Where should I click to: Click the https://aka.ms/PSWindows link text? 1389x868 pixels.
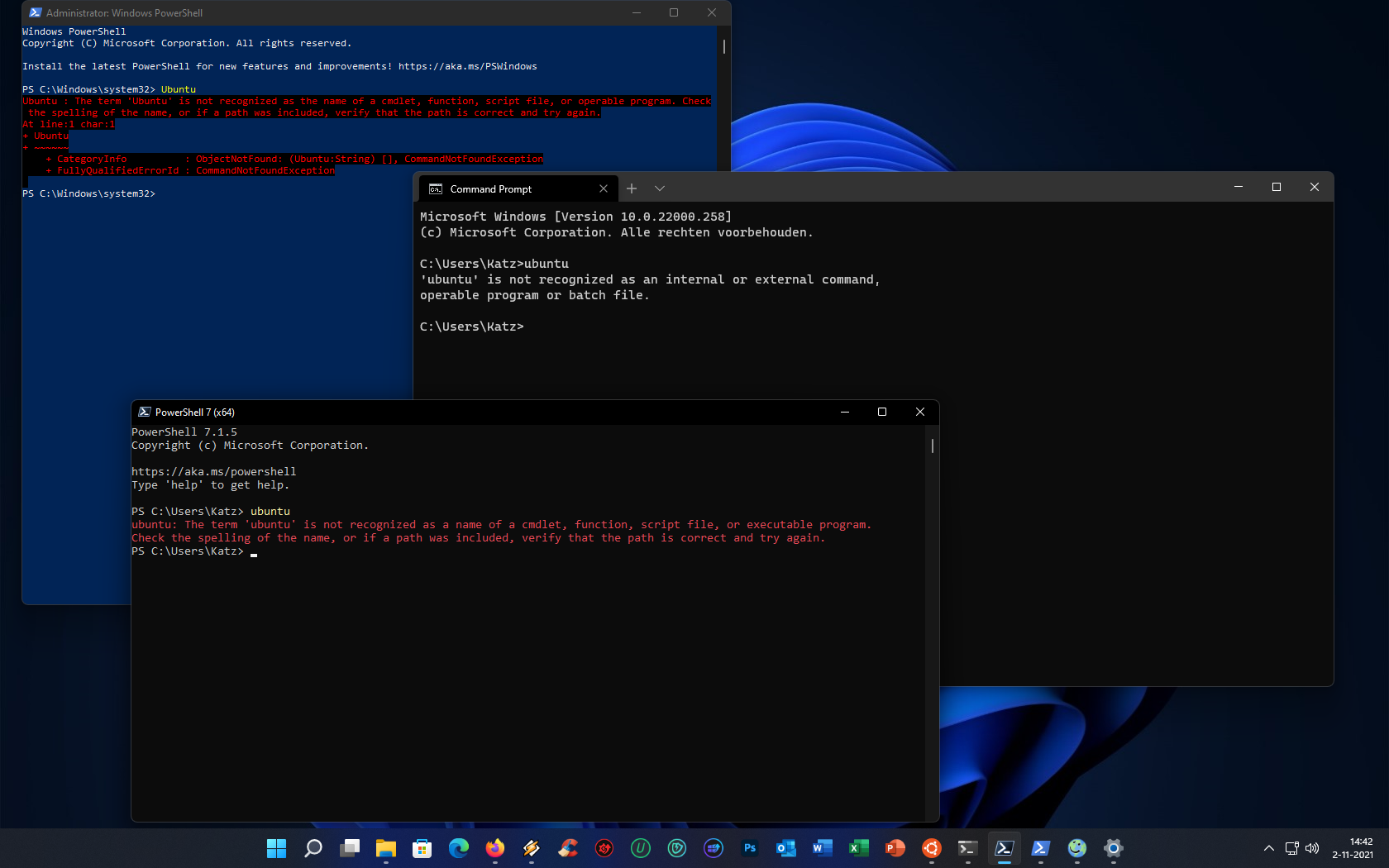(x=468, y=66)
